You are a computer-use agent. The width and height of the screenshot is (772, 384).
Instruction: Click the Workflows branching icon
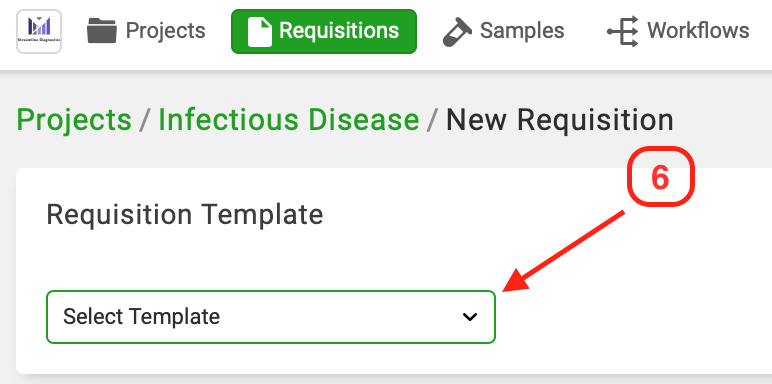623,32
